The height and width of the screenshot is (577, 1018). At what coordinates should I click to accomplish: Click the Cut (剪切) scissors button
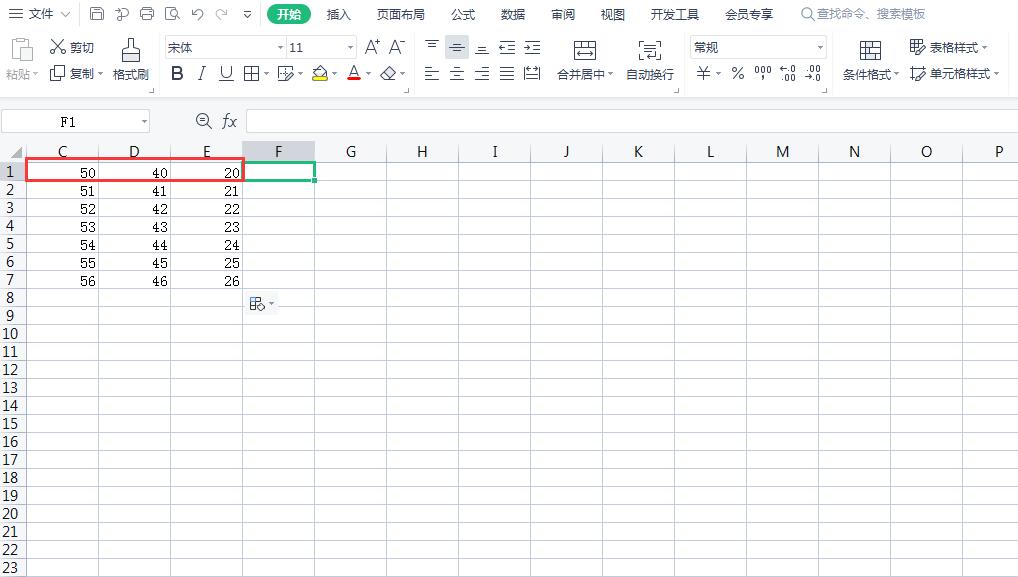click(71, 47)
